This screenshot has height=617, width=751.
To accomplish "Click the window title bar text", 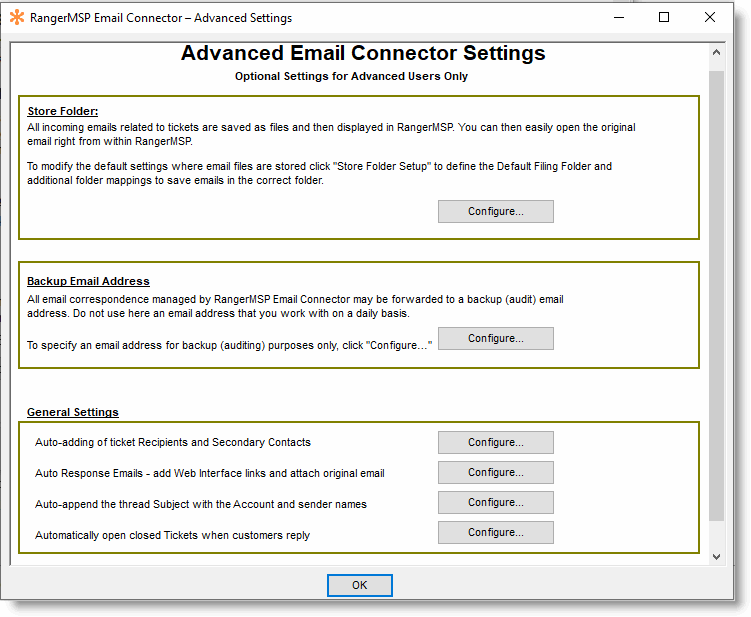I will tap(160, 18).
